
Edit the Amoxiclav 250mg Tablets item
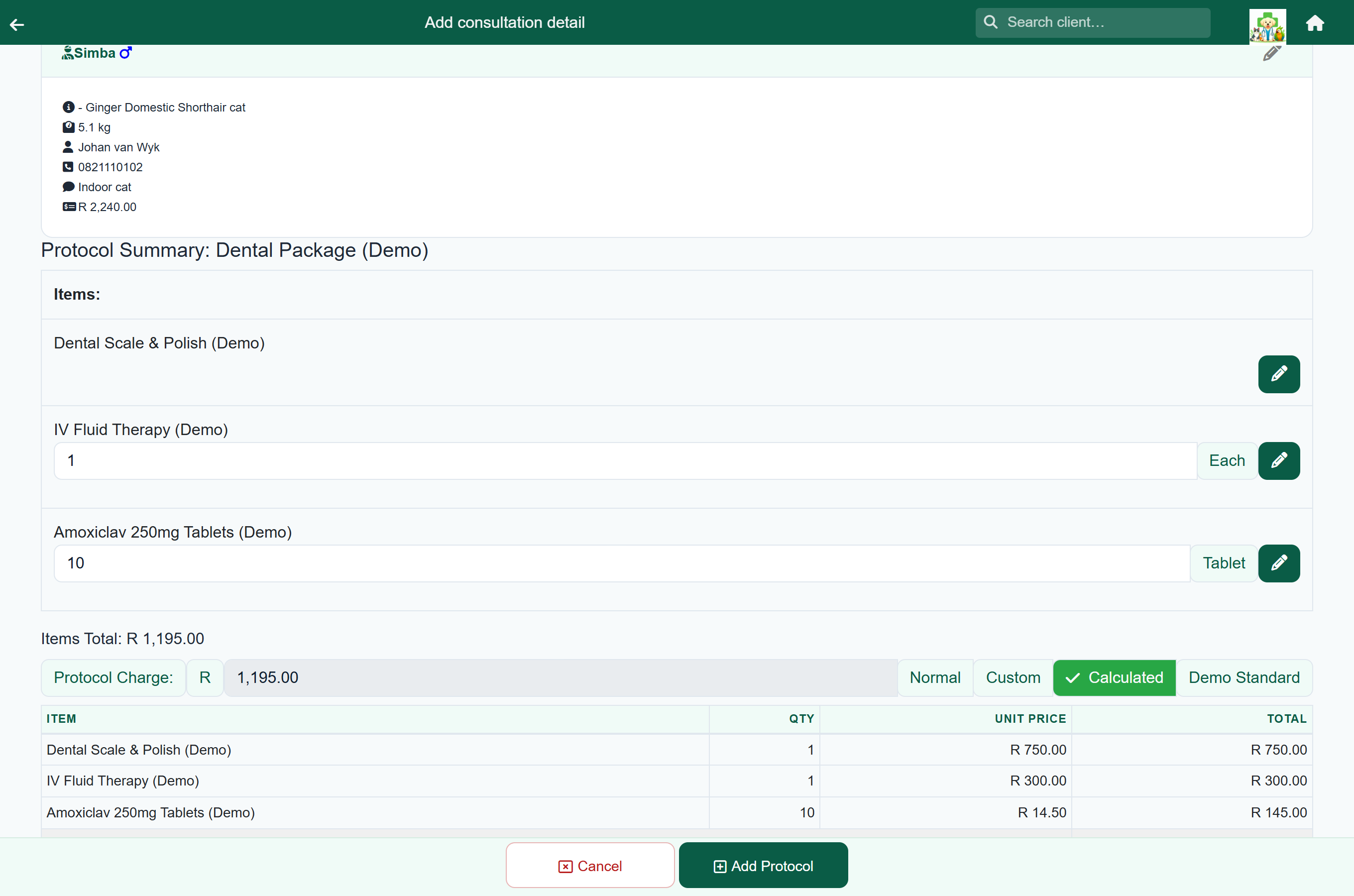click(1279, 563)
